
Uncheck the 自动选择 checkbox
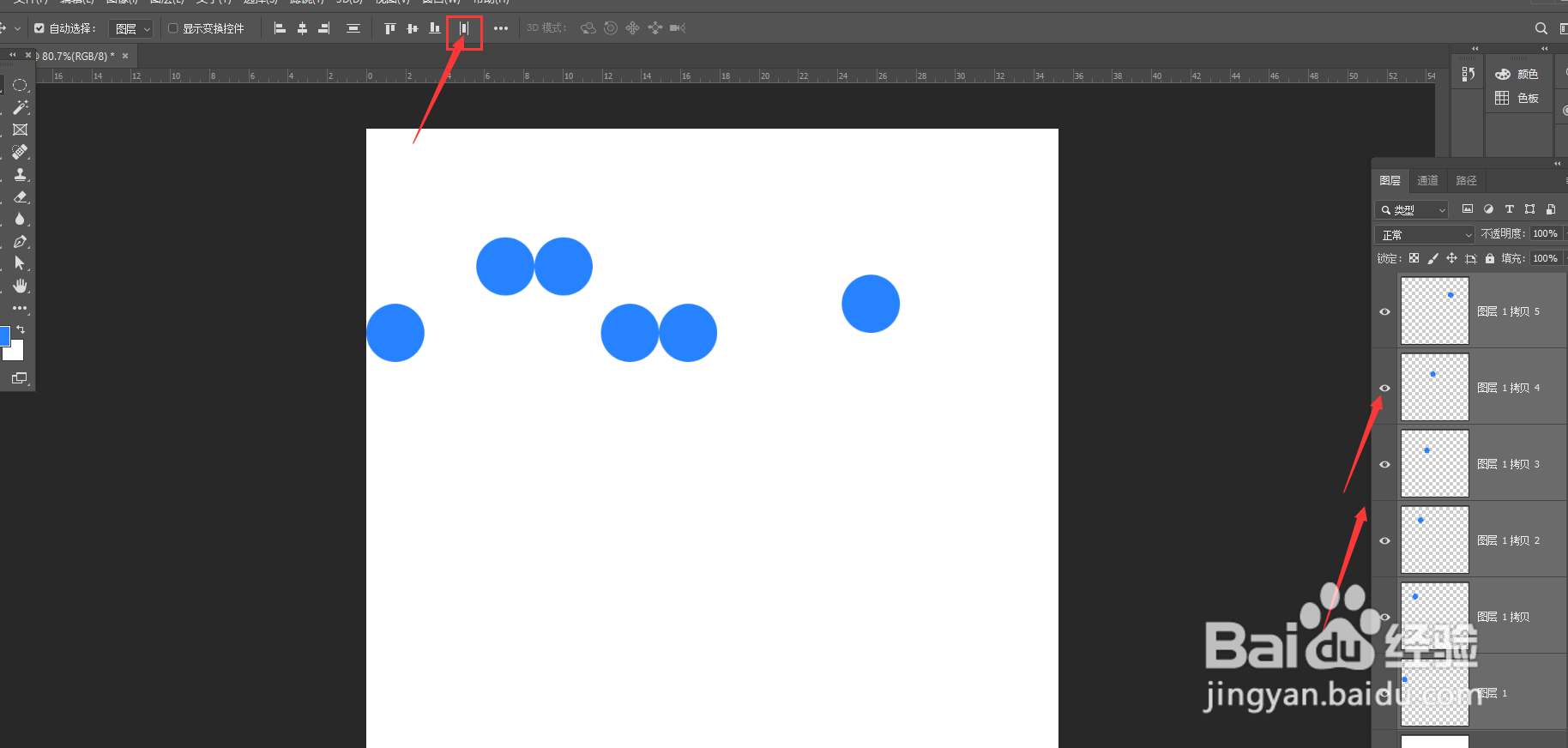click(39, 28)
